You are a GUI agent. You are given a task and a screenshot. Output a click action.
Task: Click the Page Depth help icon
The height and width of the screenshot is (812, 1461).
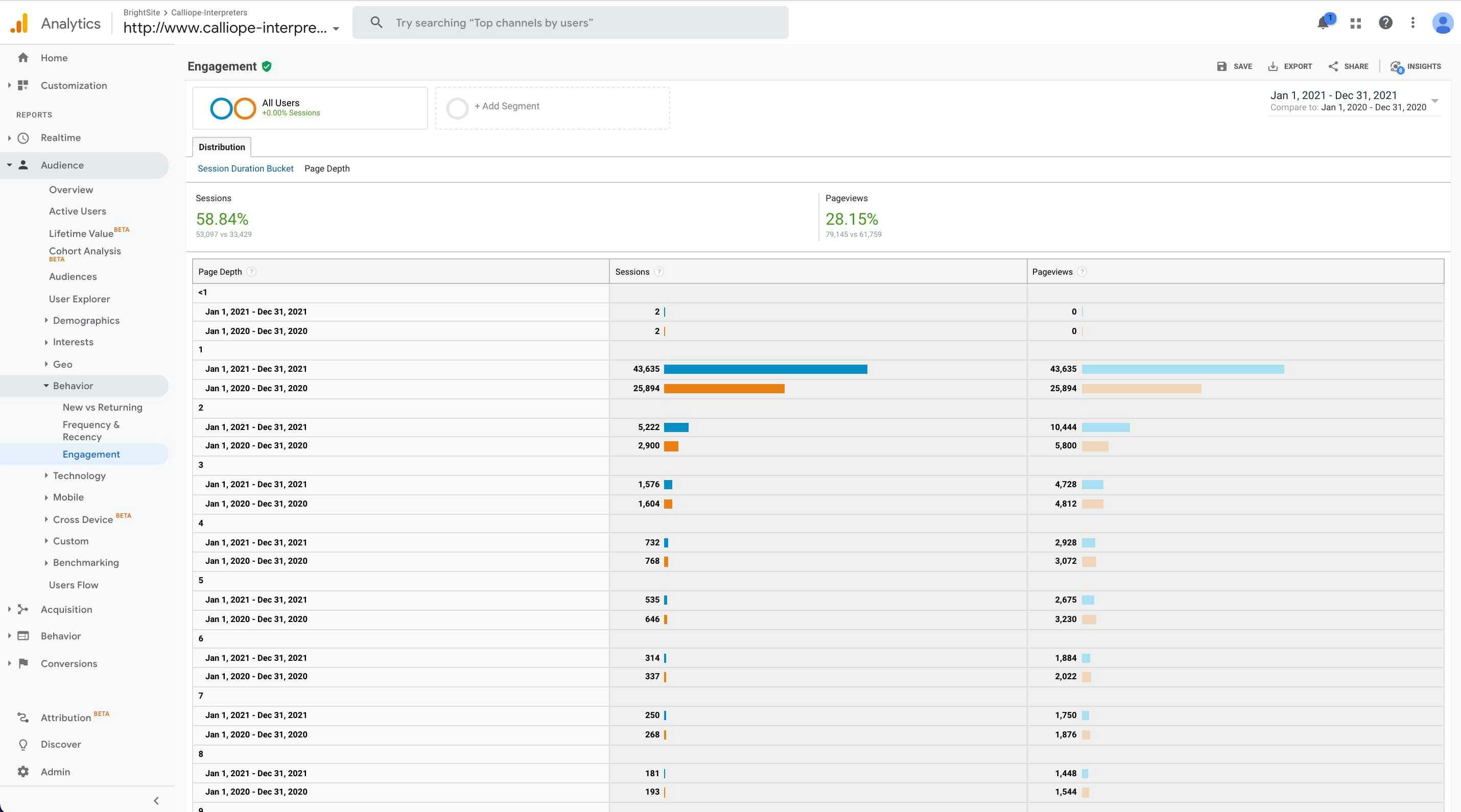pyautogui.click(x=251, y=272)
